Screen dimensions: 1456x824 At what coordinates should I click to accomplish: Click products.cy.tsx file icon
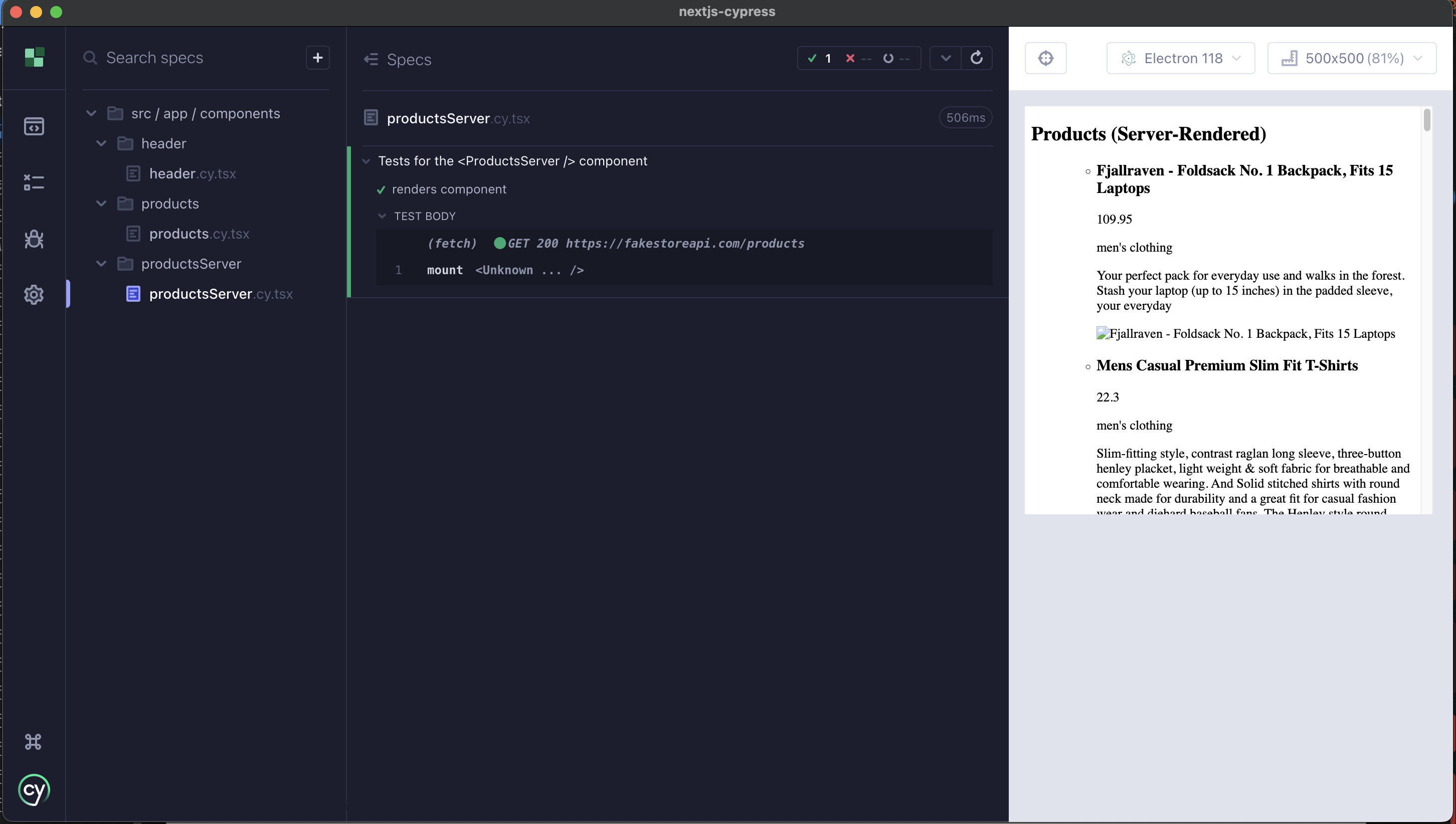(133, 233)
